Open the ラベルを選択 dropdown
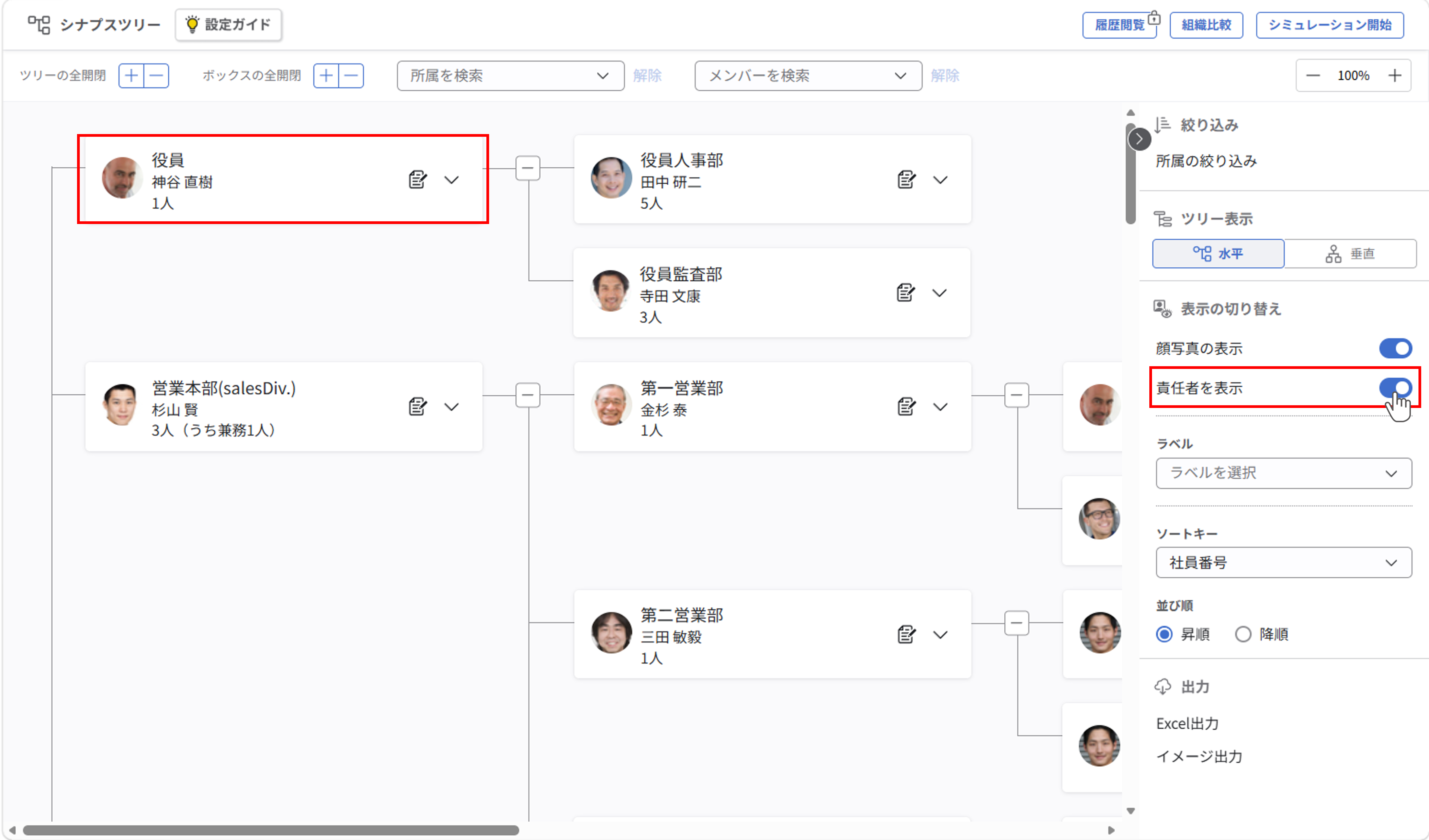Screen dimensions: 1429x840 click(1284, 473)
